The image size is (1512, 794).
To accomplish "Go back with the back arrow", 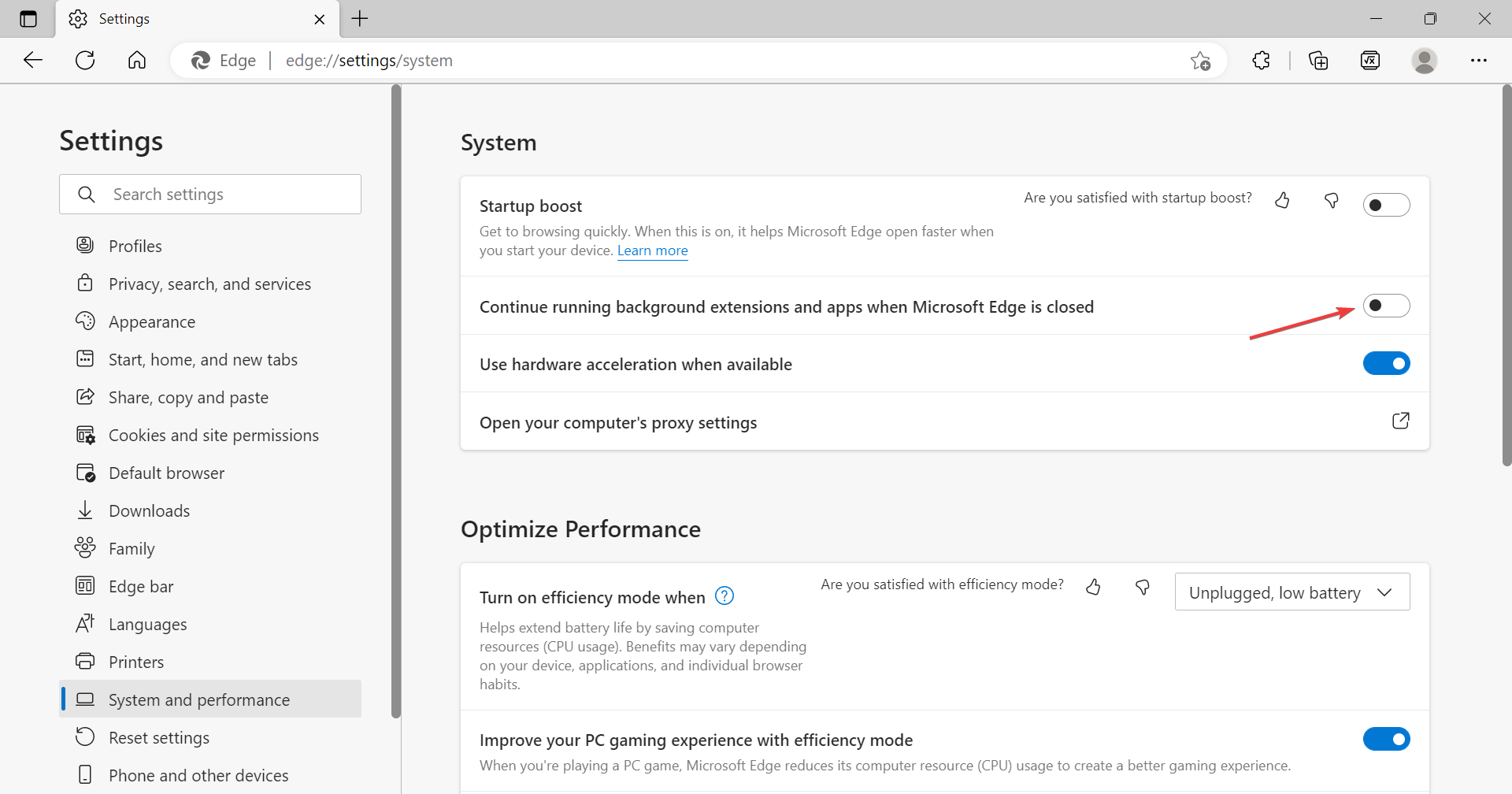I will (33, 60).
